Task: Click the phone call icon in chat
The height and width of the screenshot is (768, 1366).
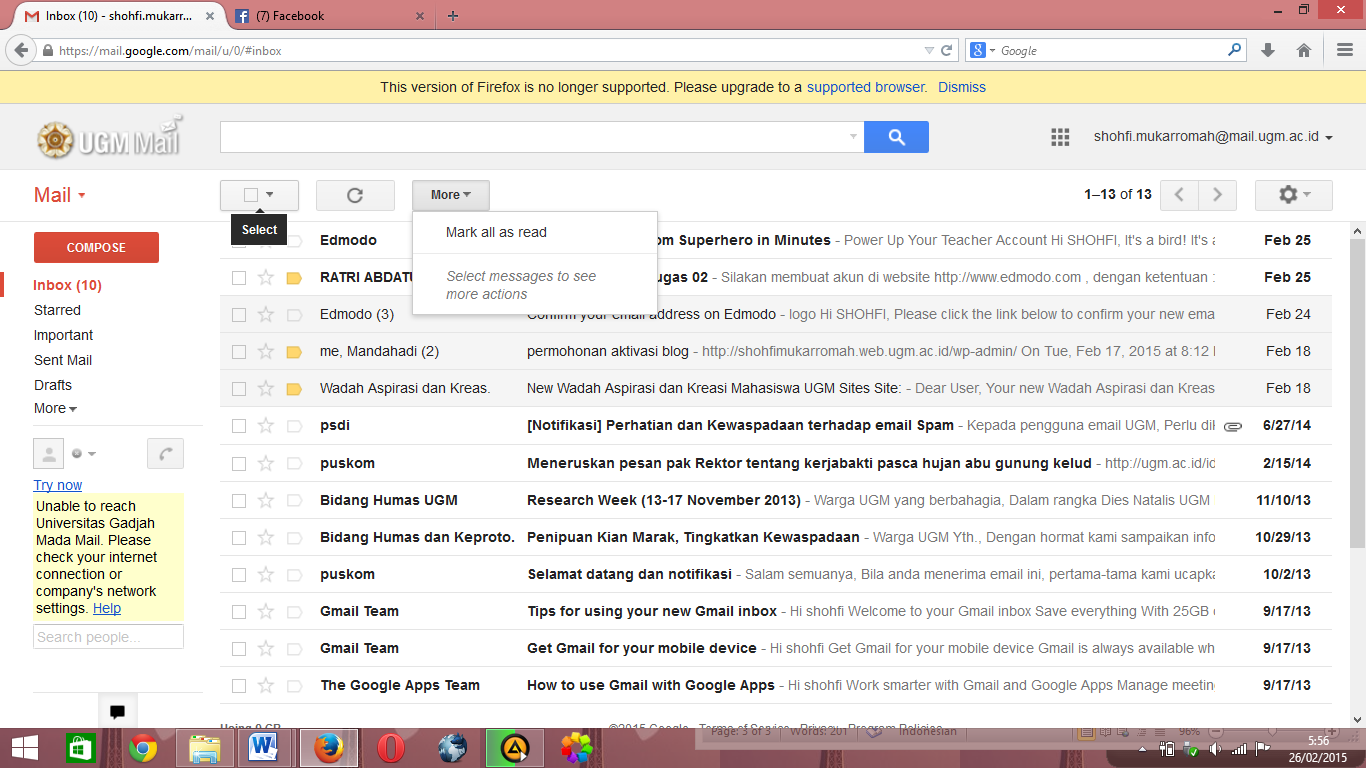Action: (165, 454)
